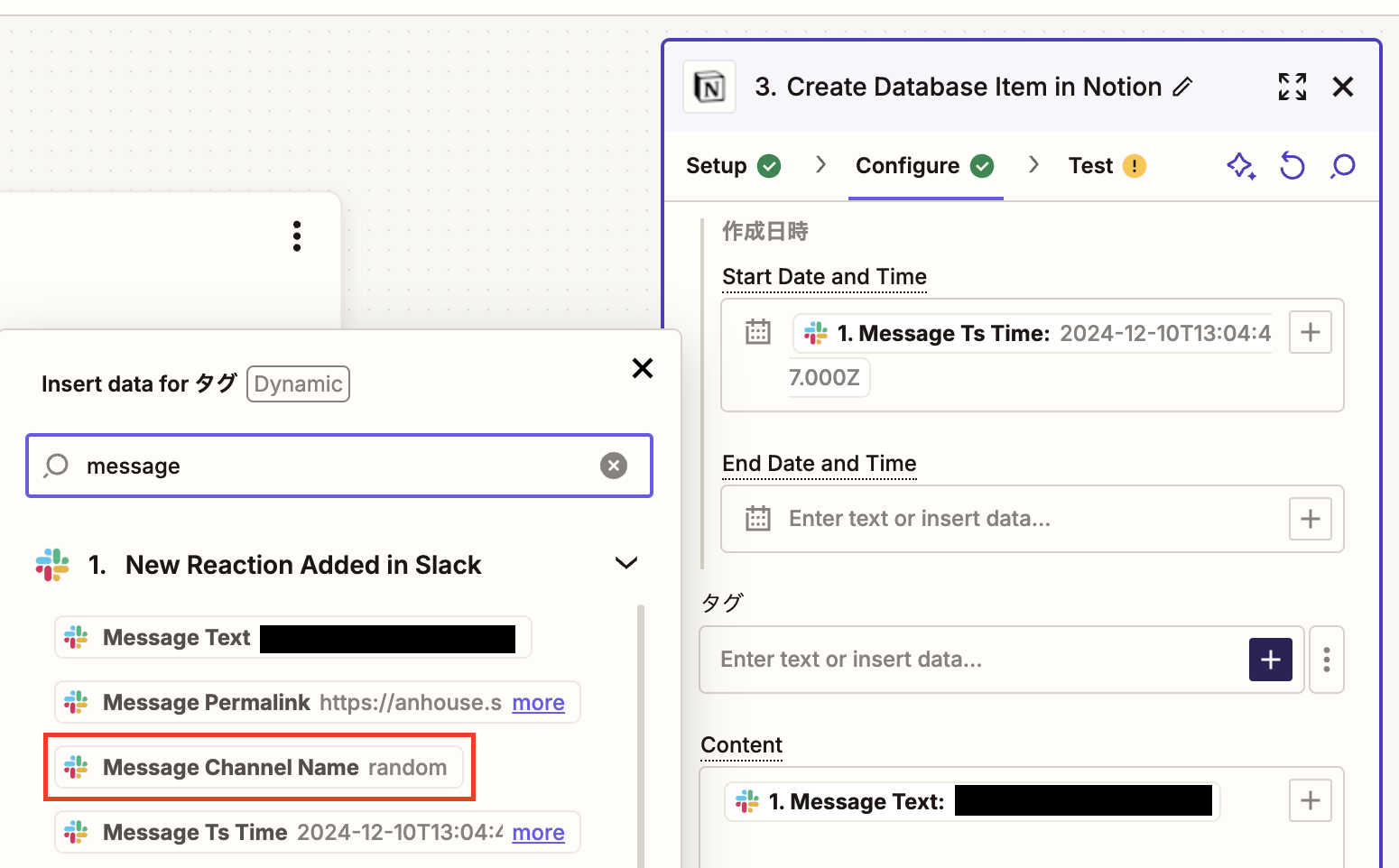Viewport: 1399px width, 868px height.
Task: Click the Dynamic badge next to タグ
Action: (298, 384)
